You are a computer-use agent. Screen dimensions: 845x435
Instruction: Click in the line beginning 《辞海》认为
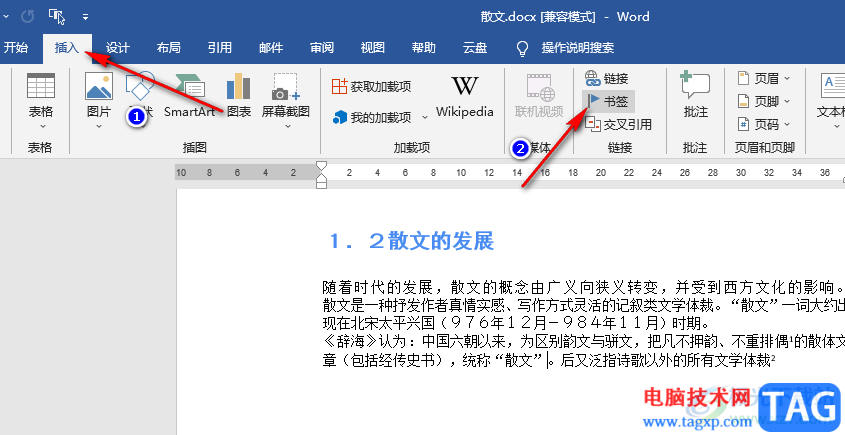point(583,341)
